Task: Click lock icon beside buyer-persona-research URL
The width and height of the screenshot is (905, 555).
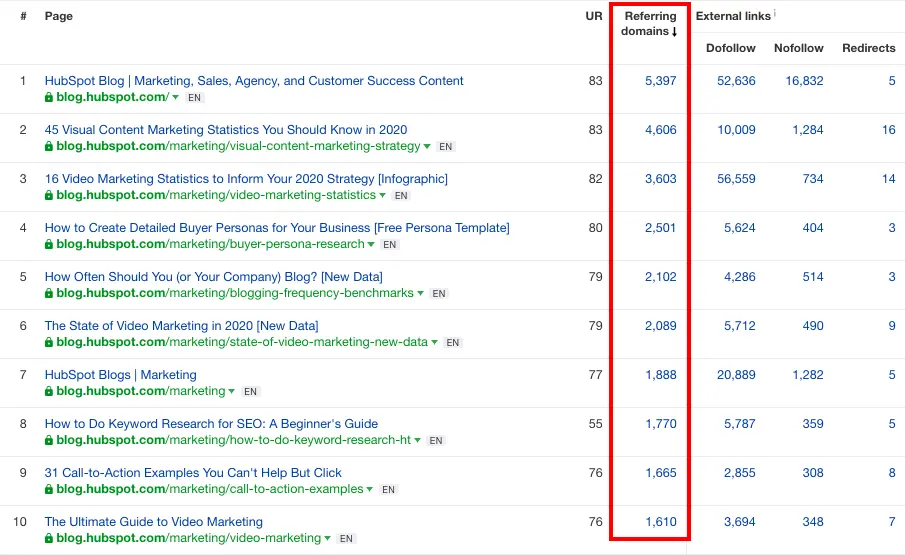Action: 49,245
